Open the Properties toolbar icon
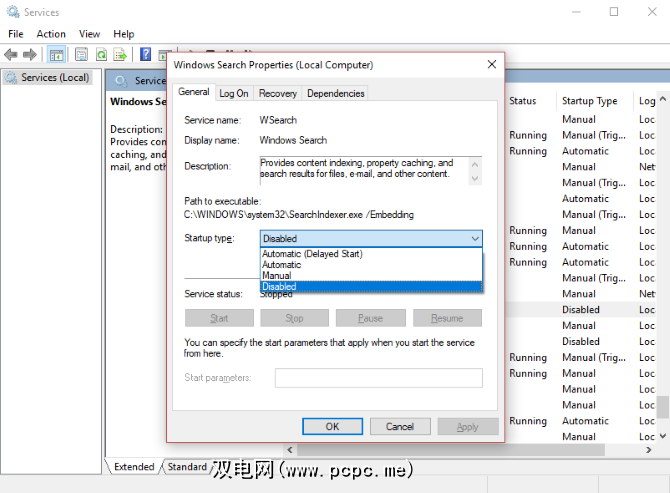Screen dimensions: 670x493 coord(81,55)
